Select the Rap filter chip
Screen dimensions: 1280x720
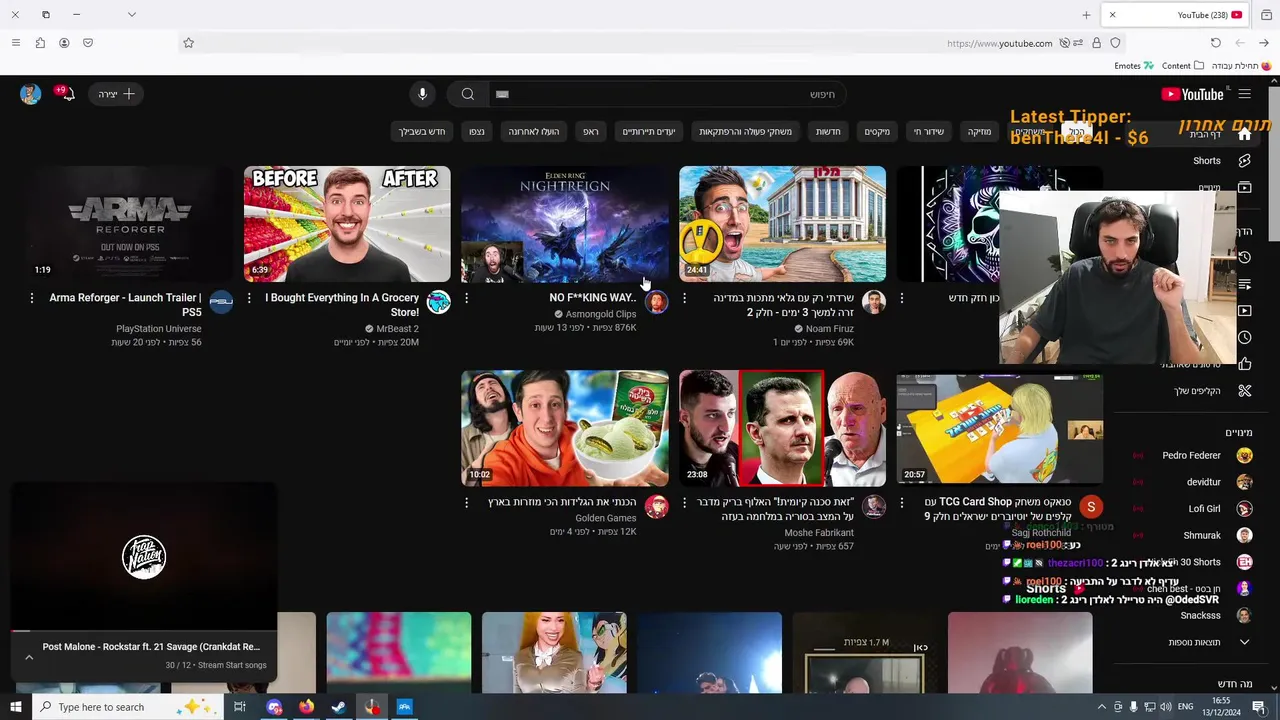coord(591,131)
